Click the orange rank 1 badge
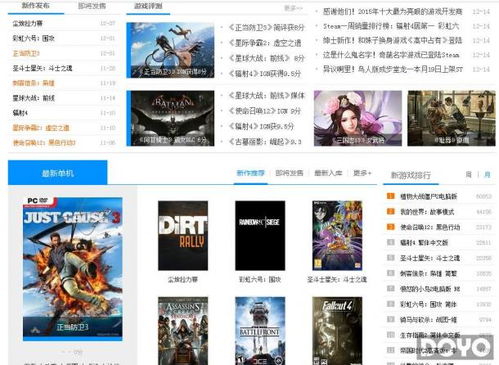 (390, 196)
